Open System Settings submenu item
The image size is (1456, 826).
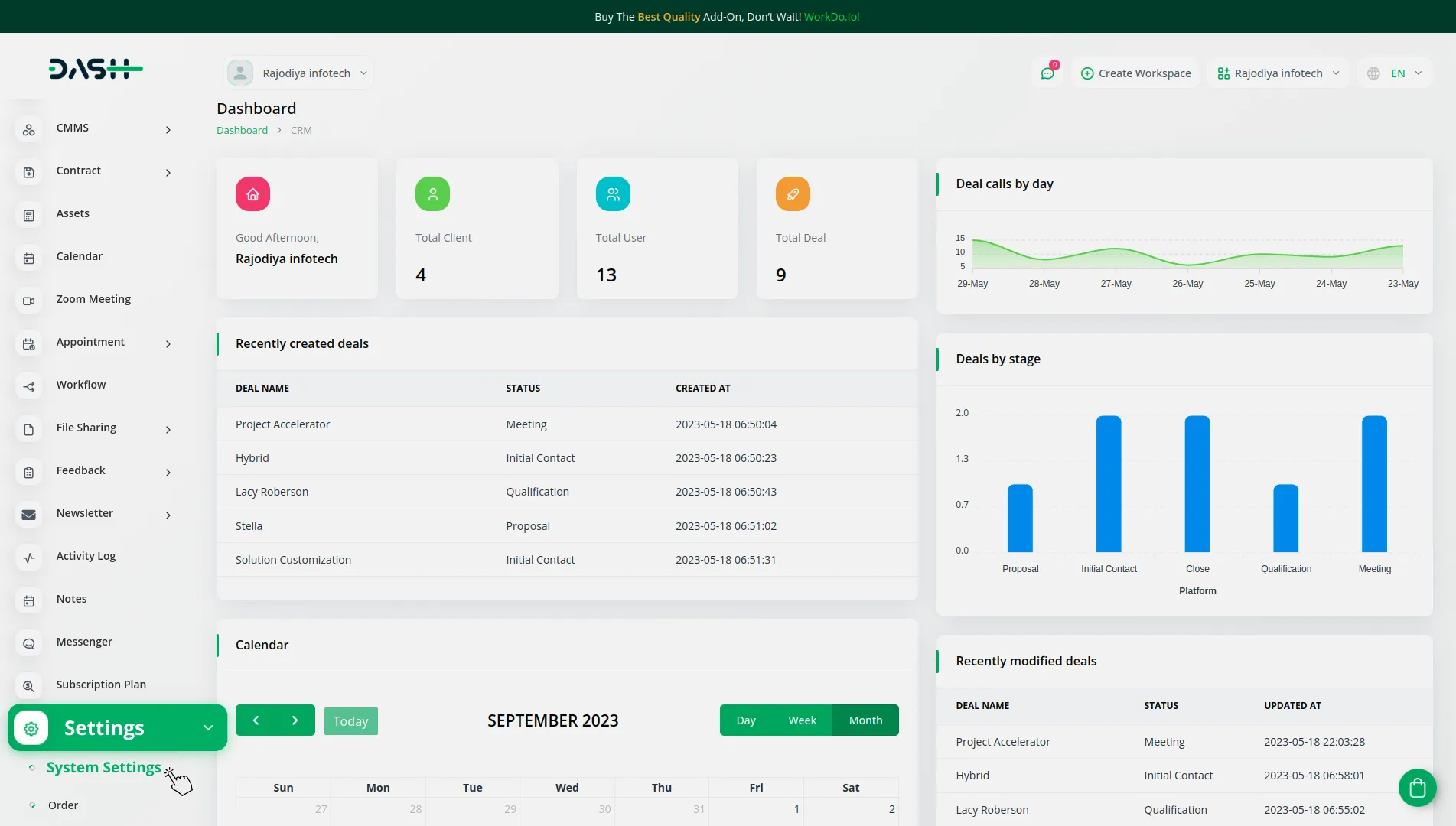(x=103, y=767)
